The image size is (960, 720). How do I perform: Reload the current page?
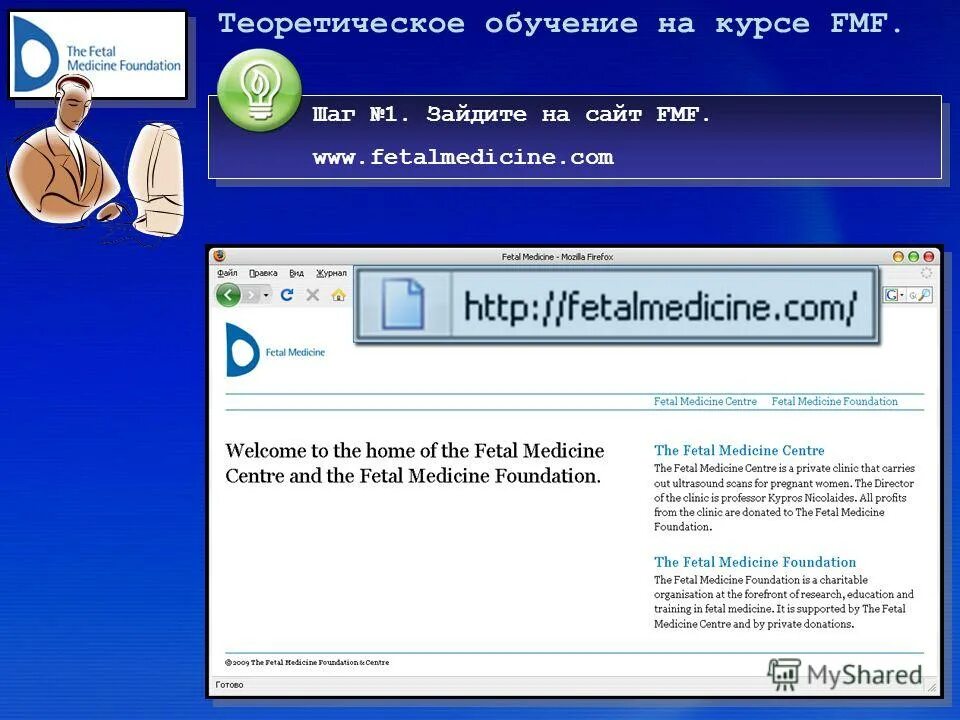click(289, 296)
